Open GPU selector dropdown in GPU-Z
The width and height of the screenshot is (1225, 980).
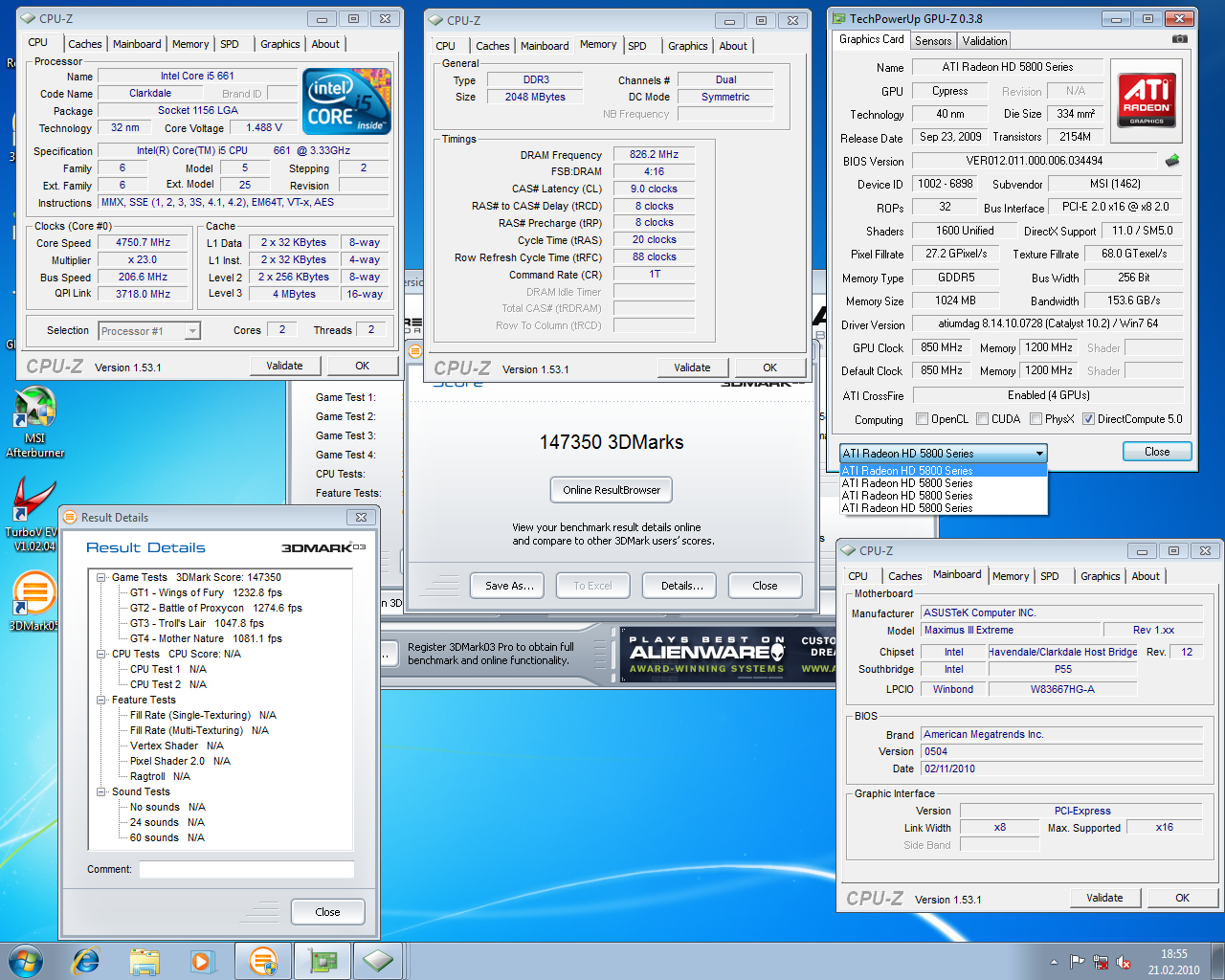pos(944,453)
